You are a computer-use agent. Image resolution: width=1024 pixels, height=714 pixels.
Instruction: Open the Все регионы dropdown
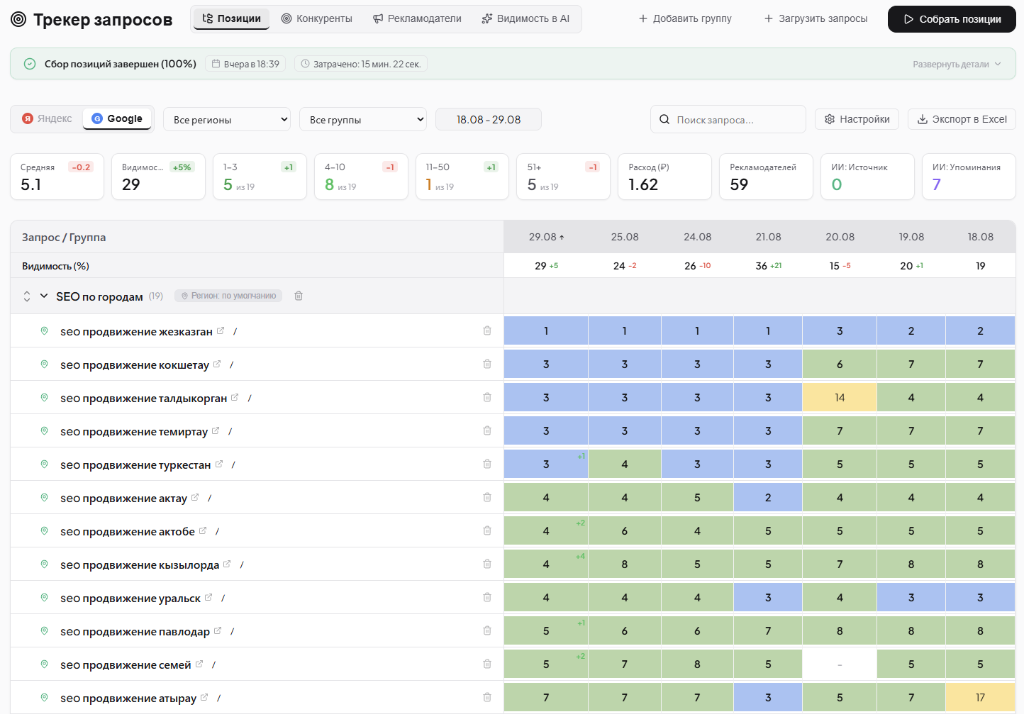(227, 120)
